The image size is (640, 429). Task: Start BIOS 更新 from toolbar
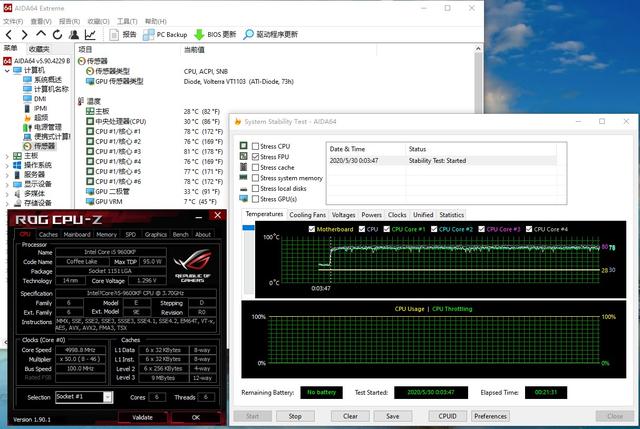point(215,35)
